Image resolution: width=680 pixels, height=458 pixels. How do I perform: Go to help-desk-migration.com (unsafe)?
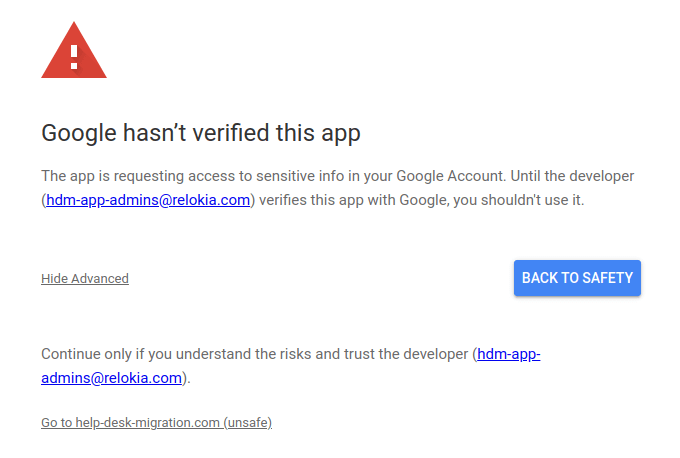156,423
